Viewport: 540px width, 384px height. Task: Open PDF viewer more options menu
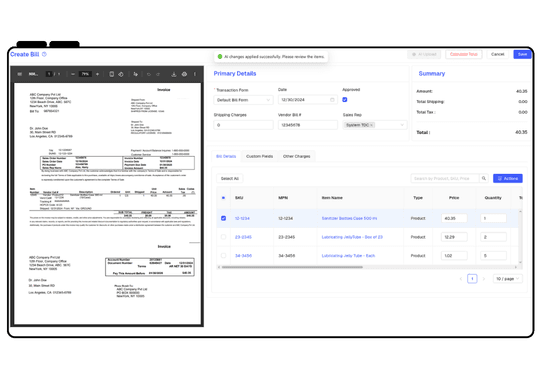coord(195,74)
